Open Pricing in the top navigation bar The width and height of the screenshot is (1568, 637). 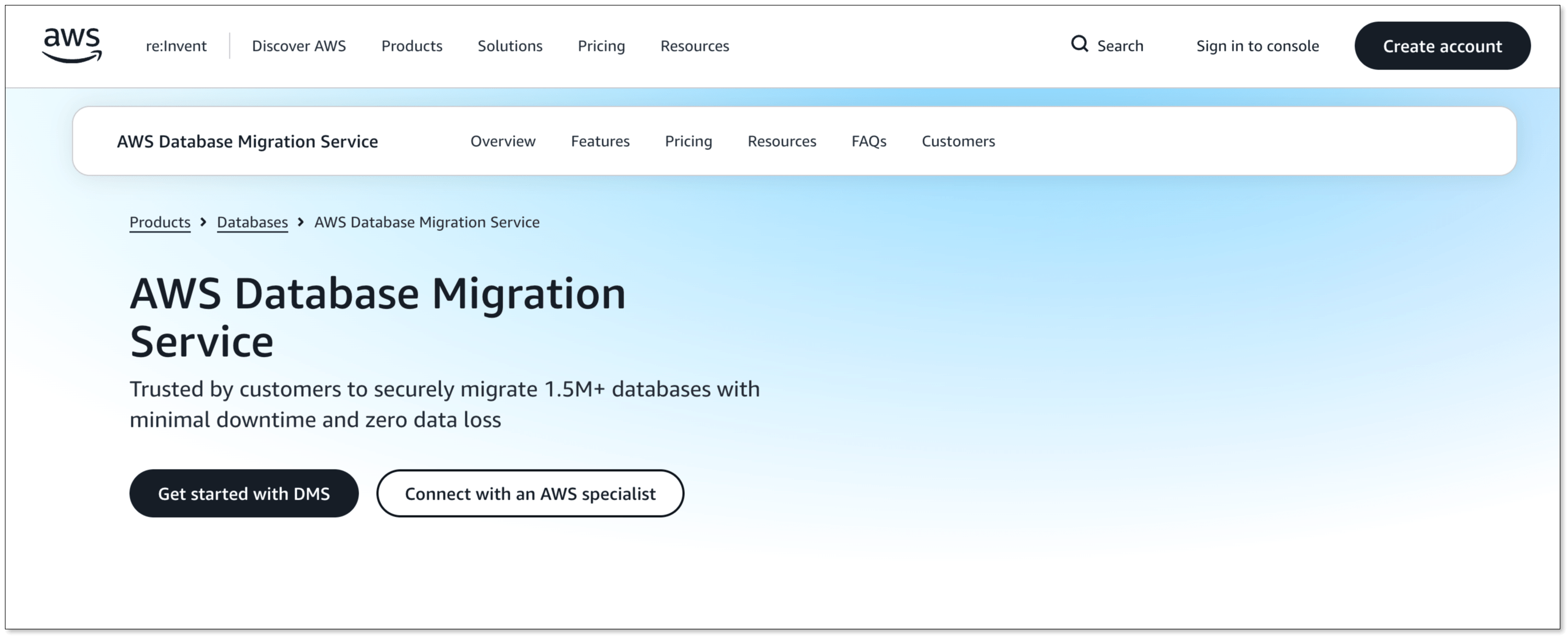pos(601,46)
